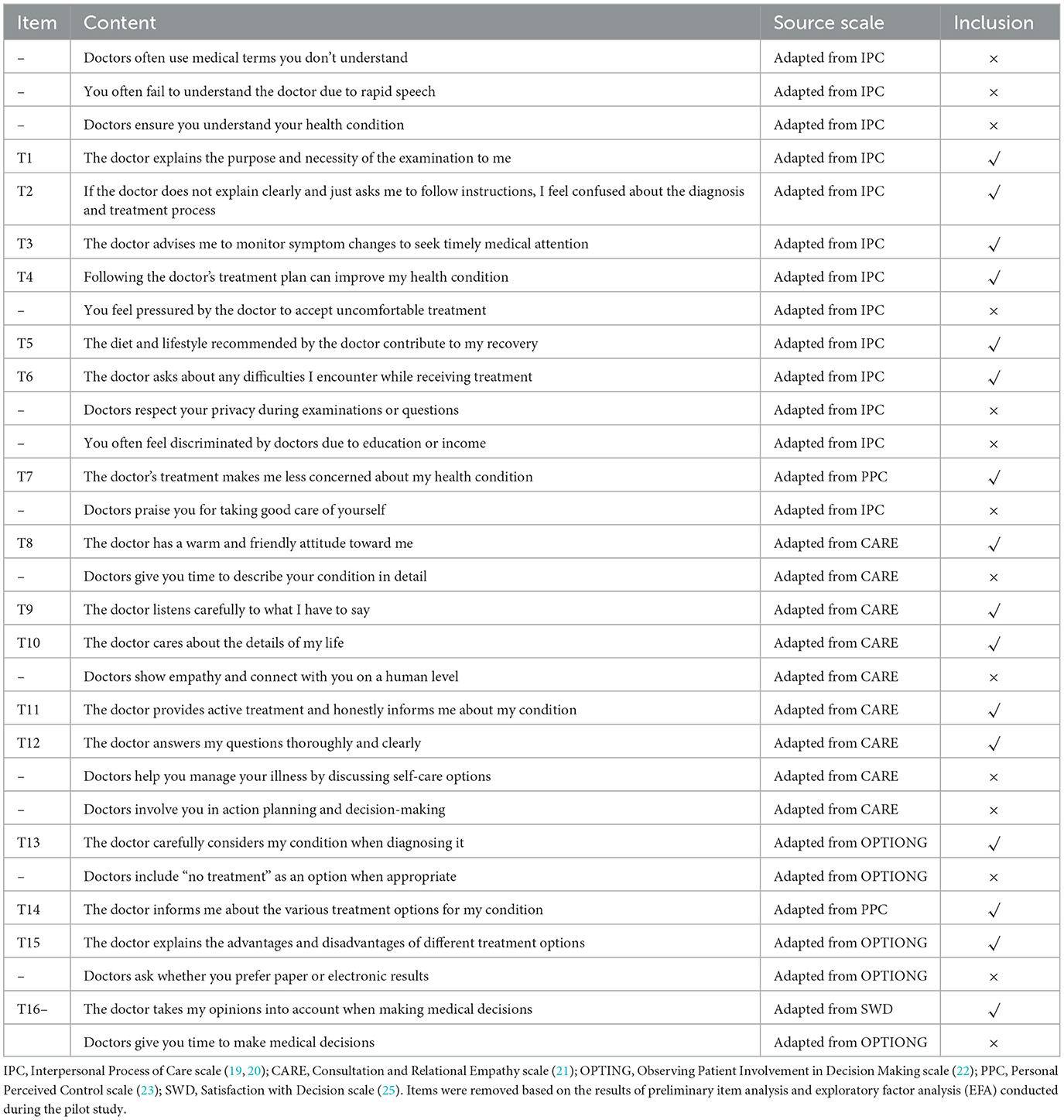Screen dimensions: 1064x1120
Task: Click 'Adapted from OPTIONG' in T15 row
Action: point(850,943)
